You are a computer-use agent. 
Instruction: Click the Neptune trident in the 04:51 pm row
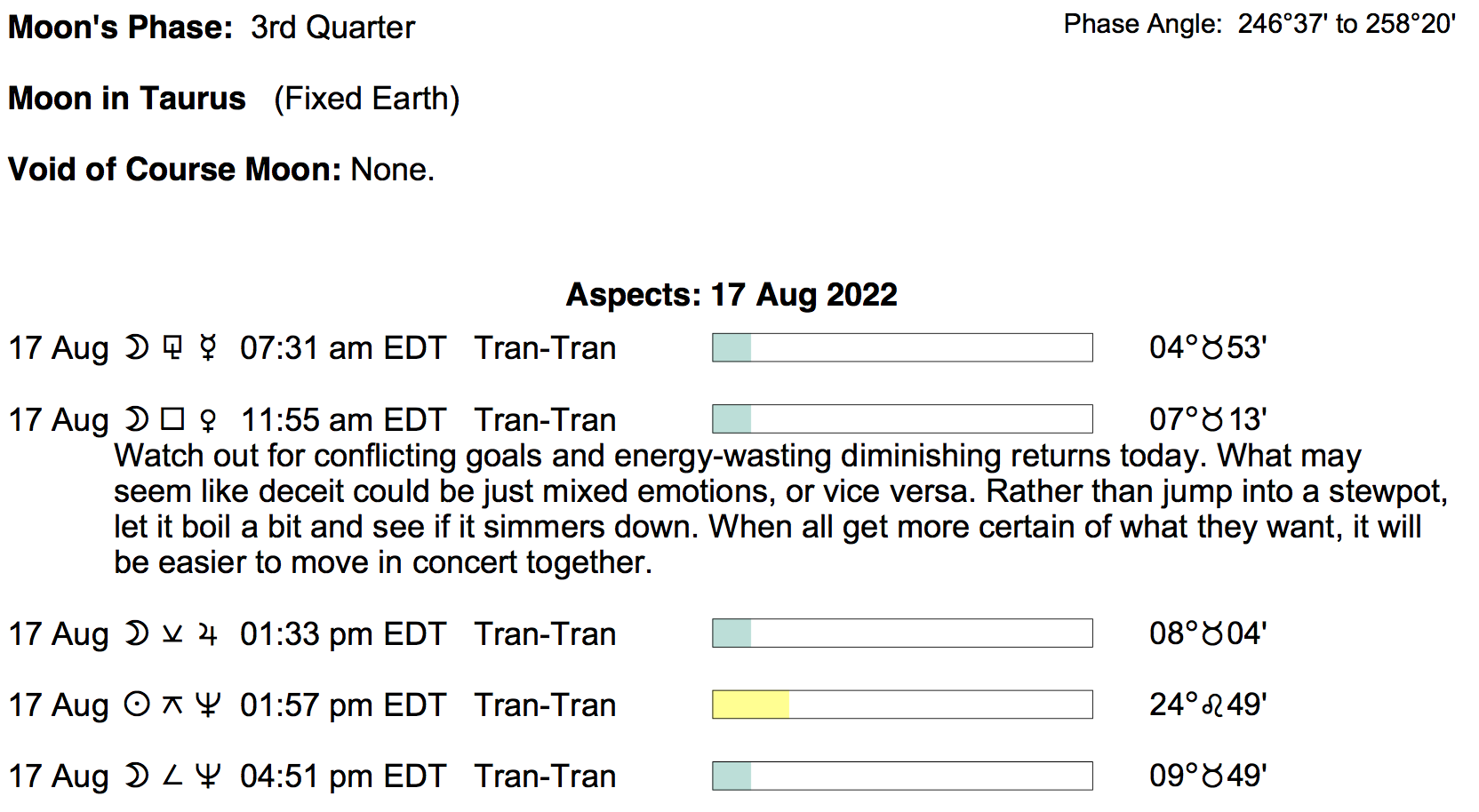(208, 776)
